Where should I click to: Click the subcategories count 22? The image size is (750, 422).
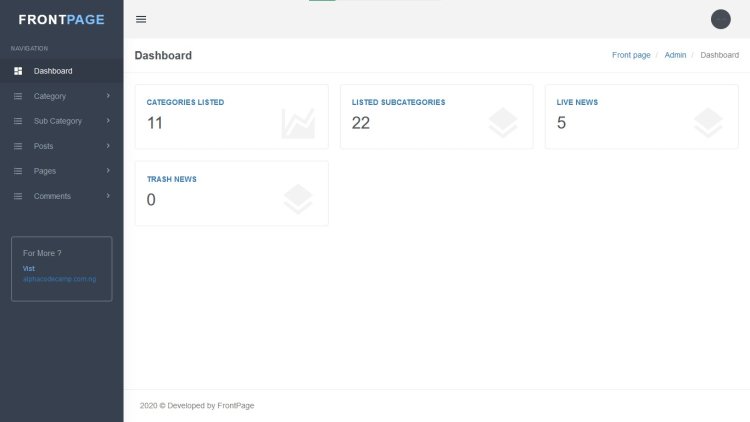tap(361, 123)
